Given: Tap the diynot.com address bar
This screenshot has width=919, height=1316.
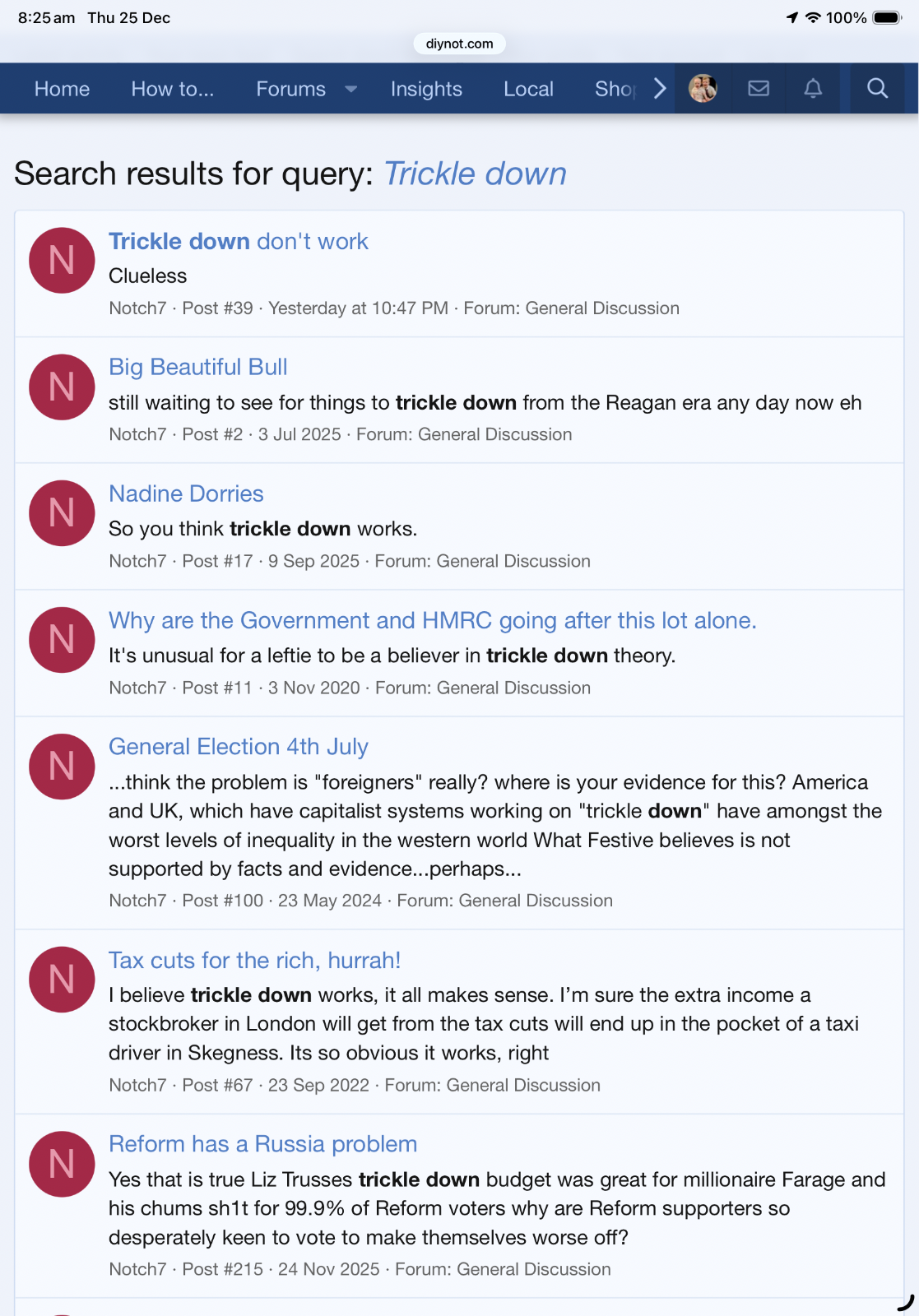Looking at the screenshot, I should click(459, 44).
